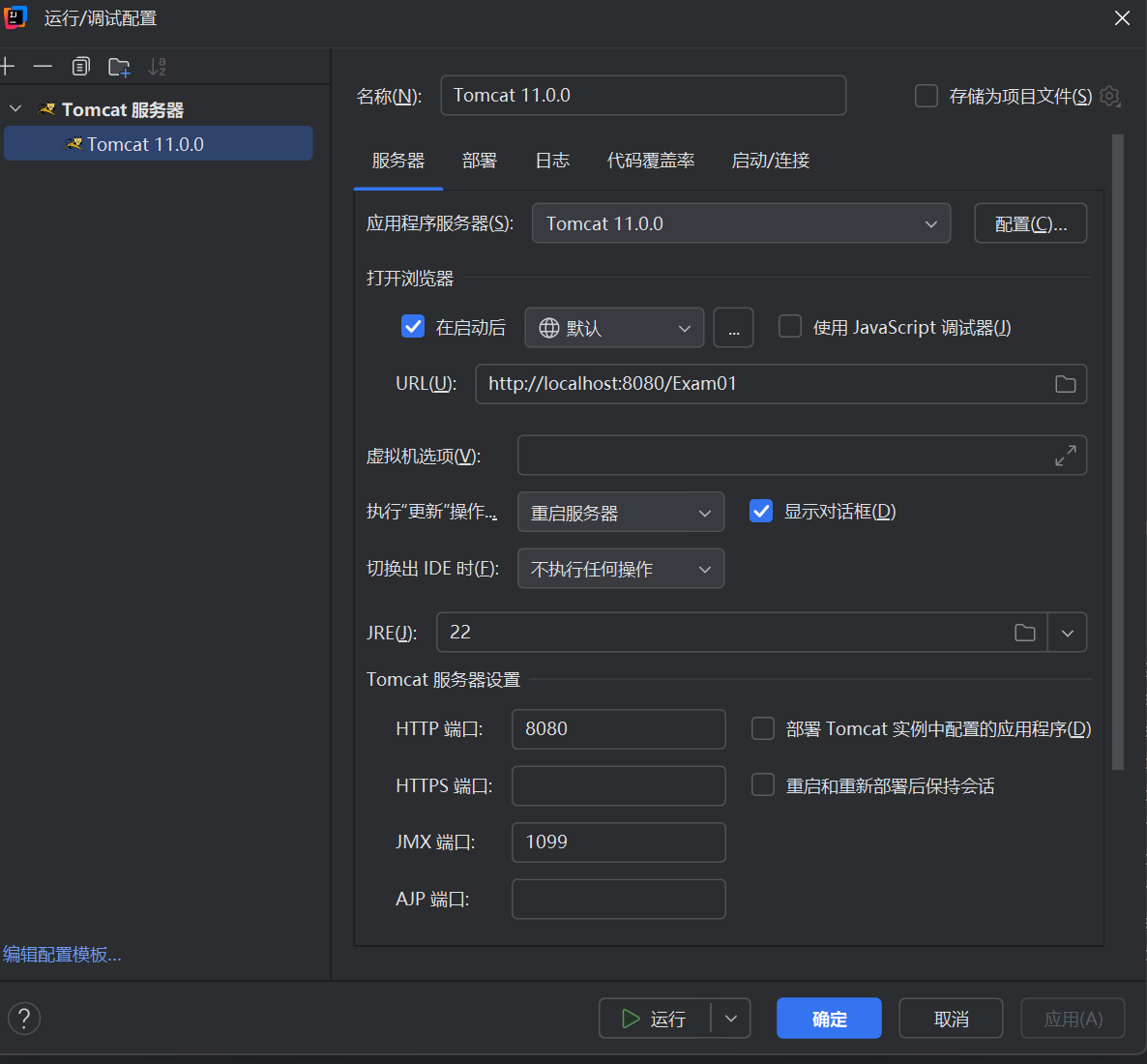1147x1064 pixels.
Task: Switch to the 启动/连接 tab
Action: tap(770, 161)
